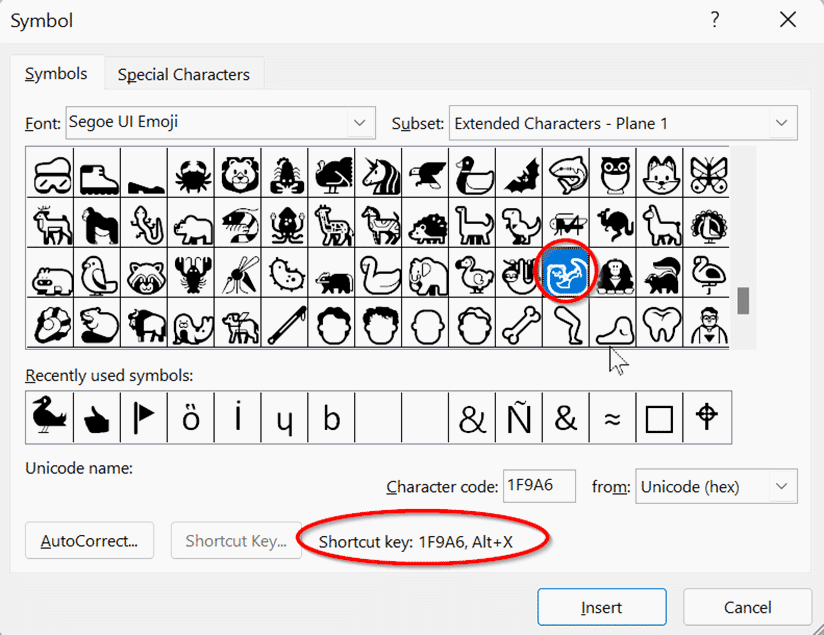Choose the duck from recently used symbols
The height and width of the screenshot is (635, 824).
point(49,417)
